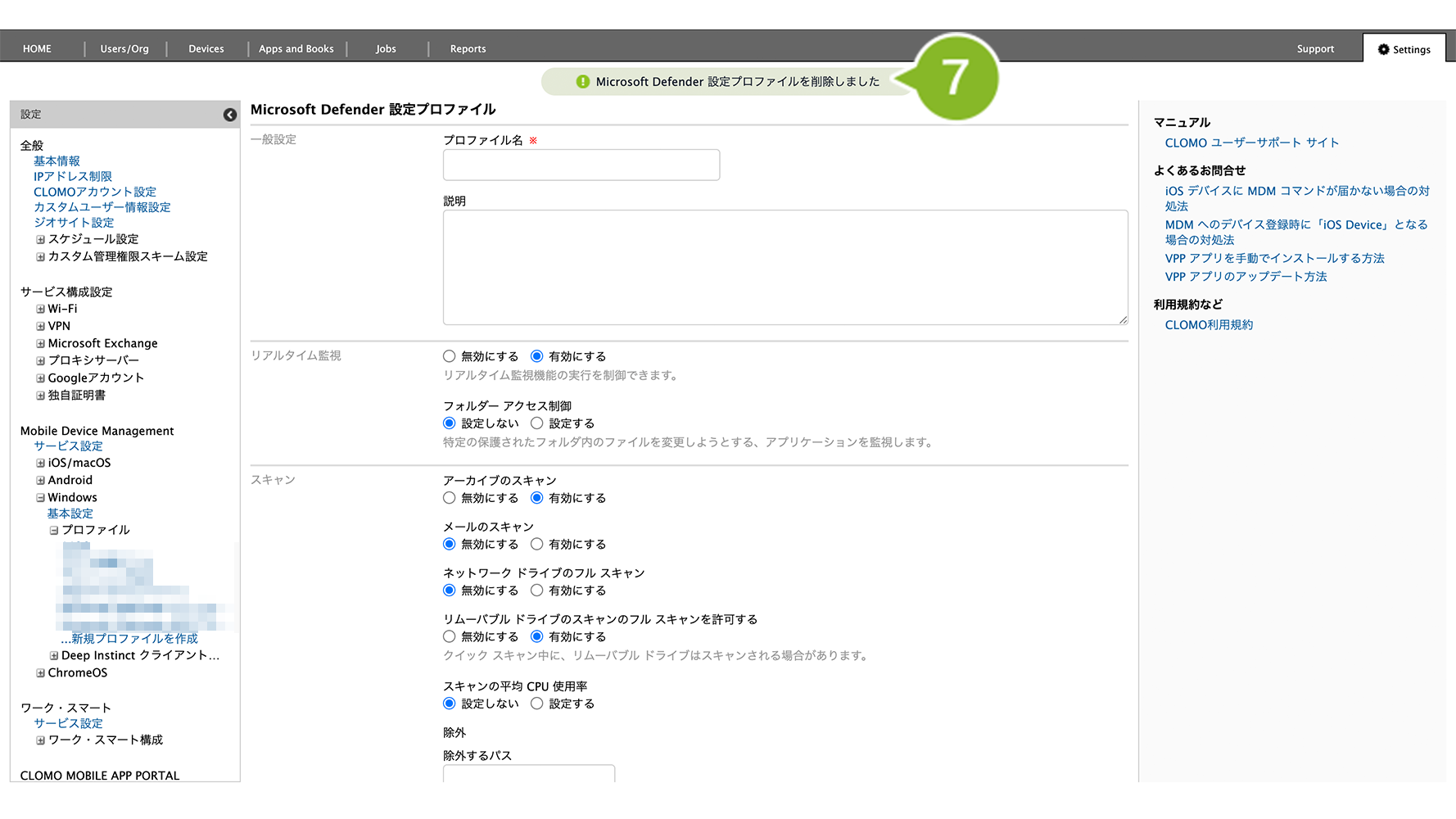
Task: Disable リアルタイム監視 with 無効にする radio
Action: 449,356
